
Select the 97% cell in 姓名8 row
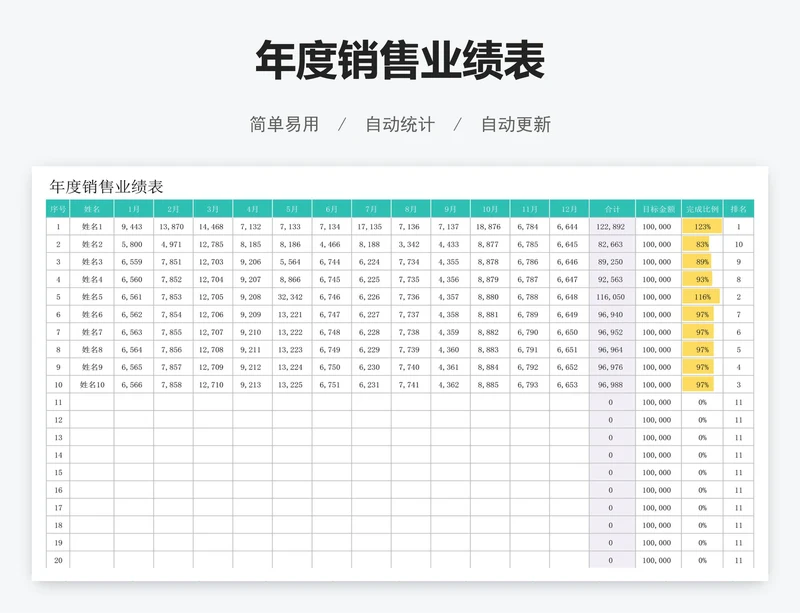tap(702, 350)
